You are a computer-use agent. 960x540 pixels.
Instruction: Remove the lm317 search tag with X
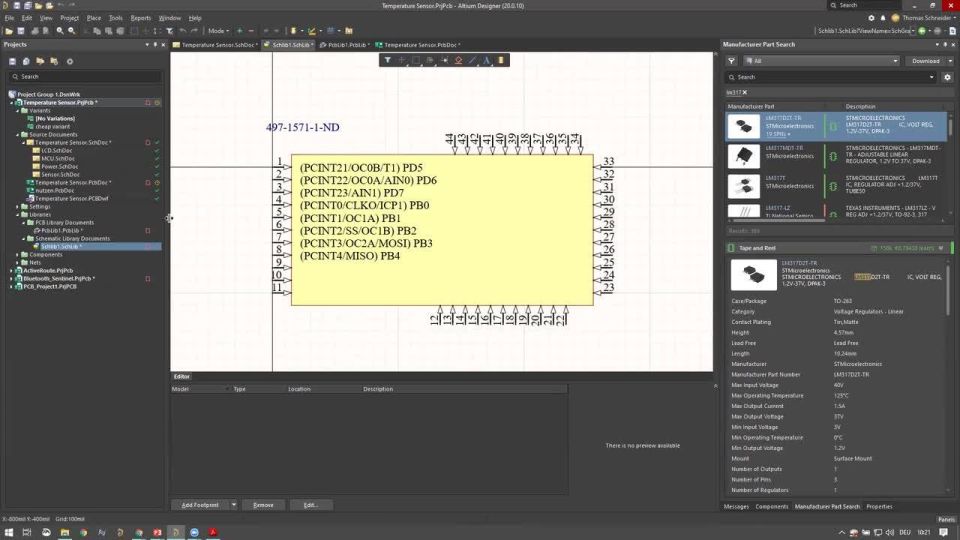click(x=745, y=92)
